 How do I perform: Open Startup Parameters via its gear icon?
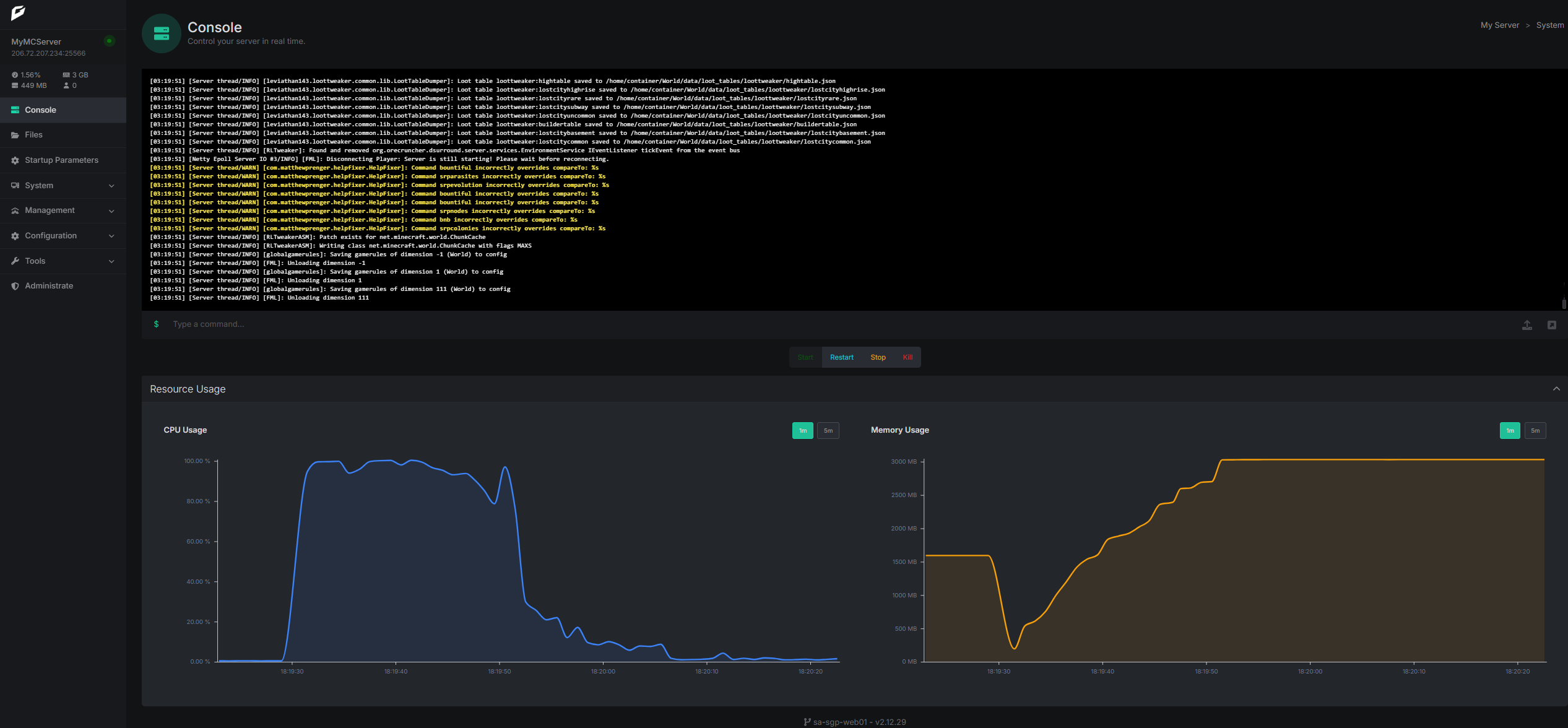pyautogui.click(x=15, y=160)
